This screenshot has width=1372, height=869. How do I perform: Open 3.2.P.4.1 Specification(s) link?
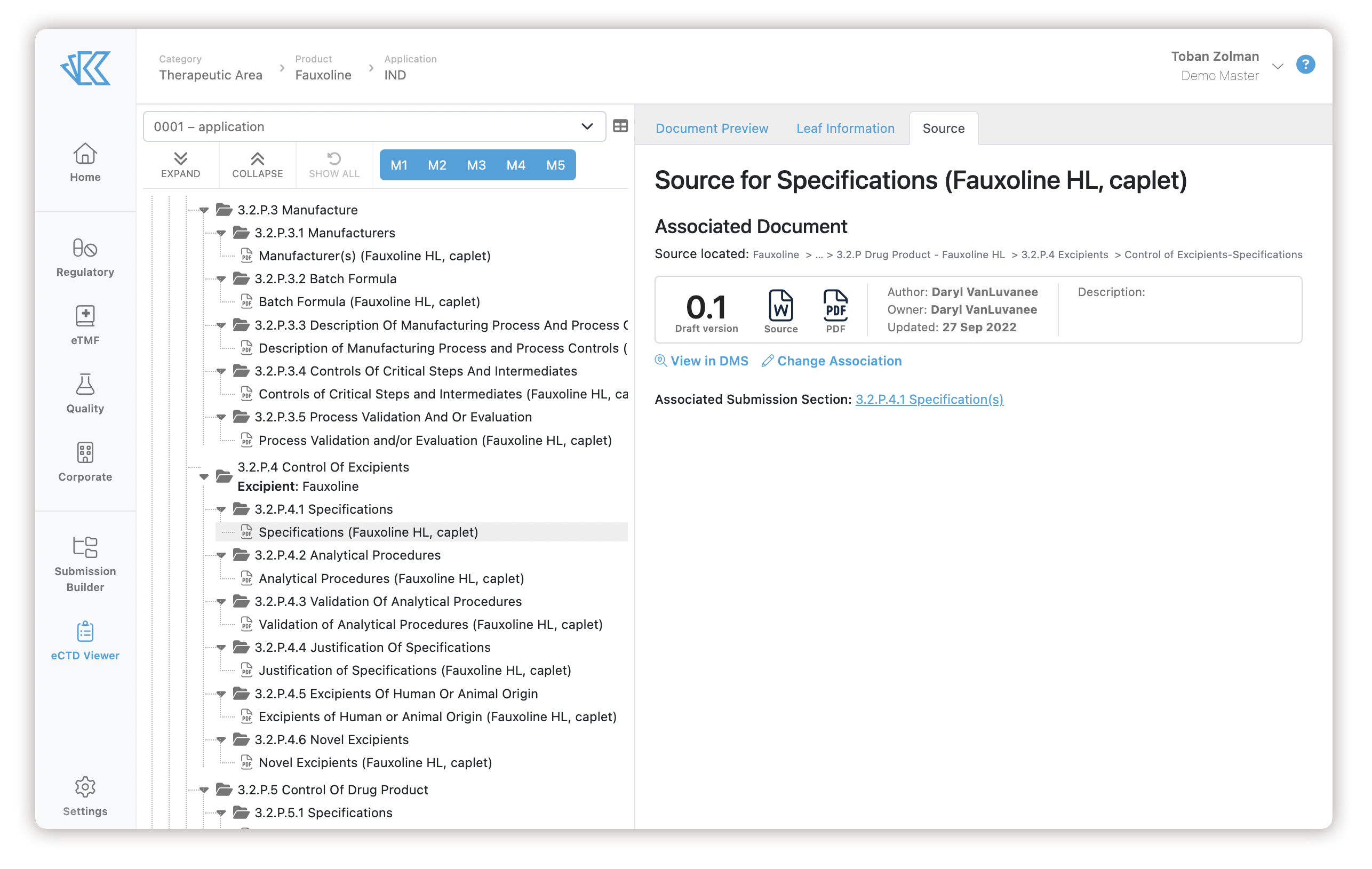click(929, 400)
